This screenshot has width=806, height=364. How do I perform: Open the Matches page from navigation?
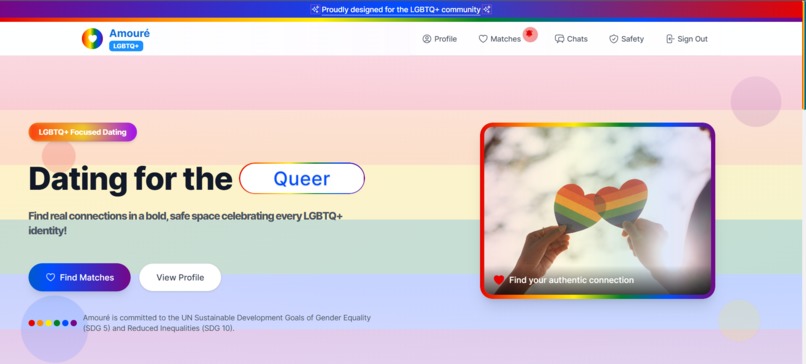pos(500,39)
